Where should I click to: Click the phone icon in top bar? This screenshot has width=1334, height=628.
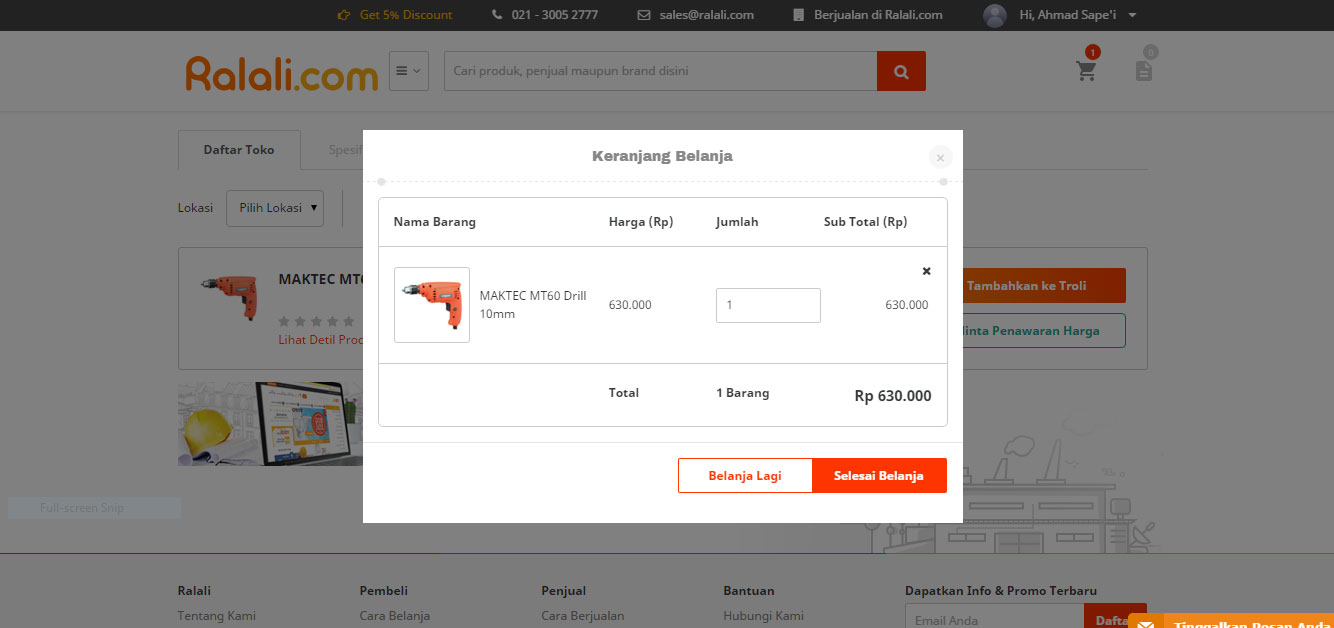pos(498,15)
